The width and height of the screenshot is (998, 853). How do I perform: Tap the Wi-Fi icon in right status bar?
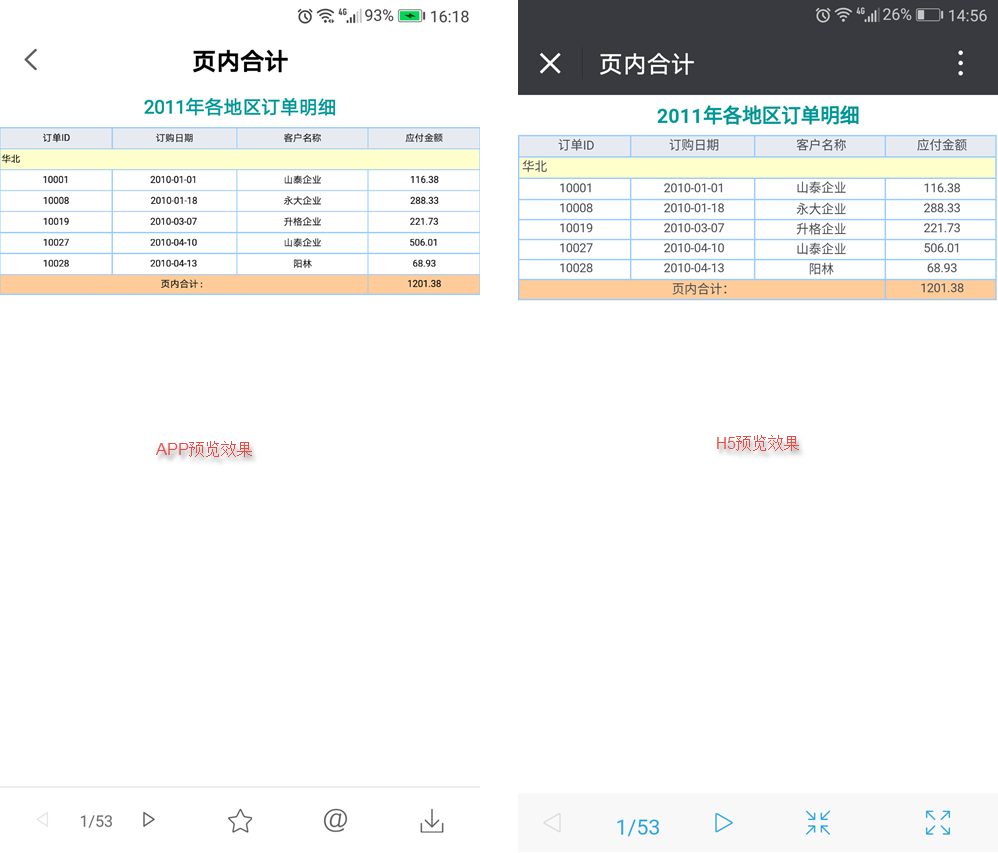tap(843, 15)
